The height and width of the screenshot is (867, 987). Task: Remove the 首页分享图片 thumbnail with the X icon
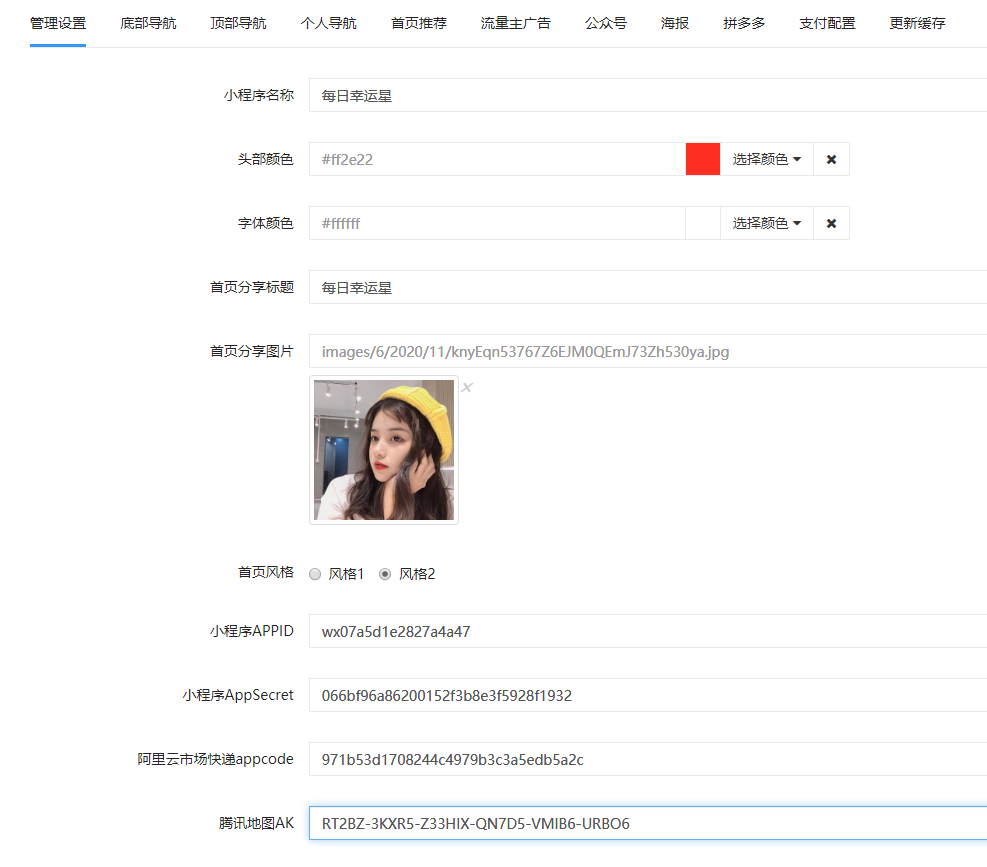pos(467,387)
